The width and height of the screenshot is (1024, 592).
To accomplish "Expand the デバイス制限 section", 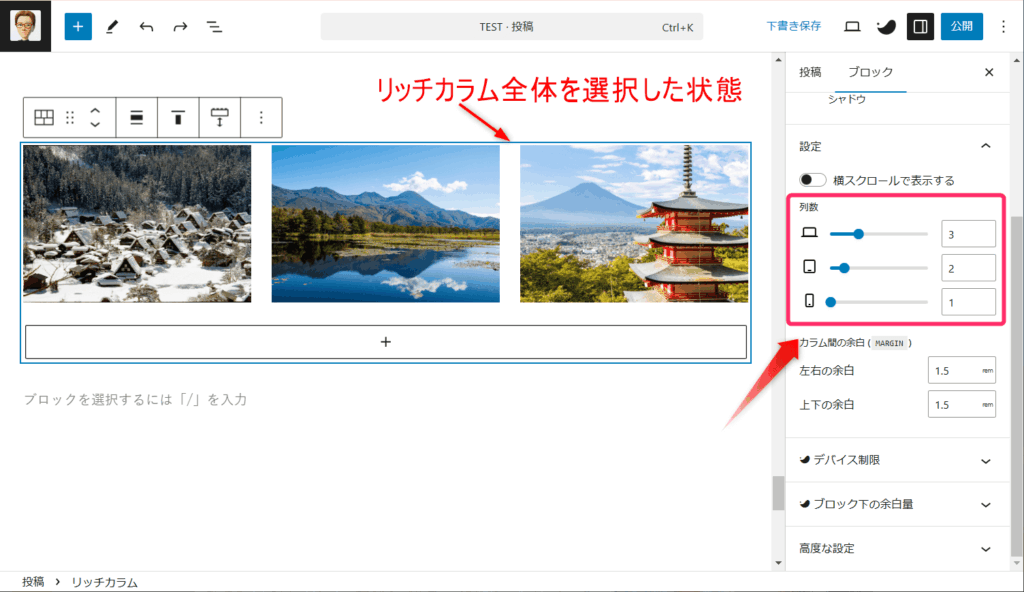I will point(985,460).
